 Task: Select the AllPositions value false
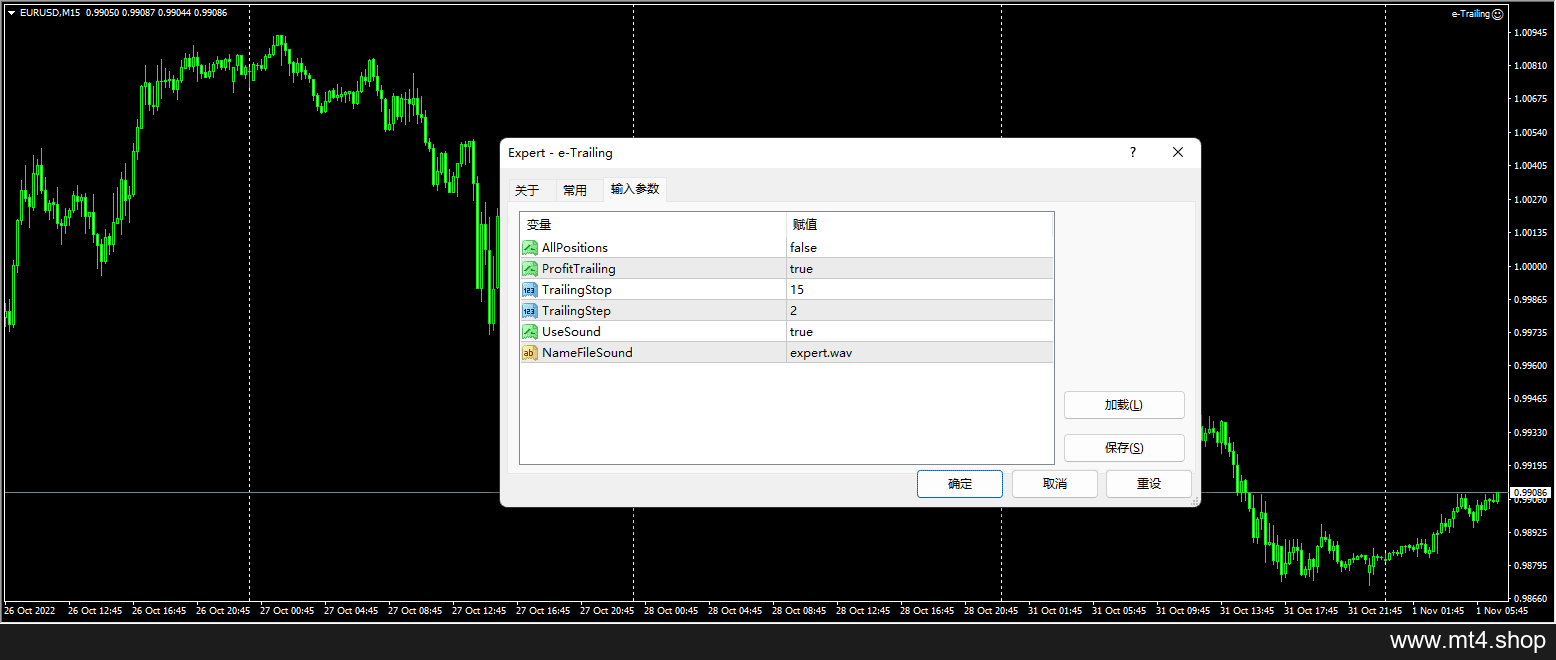[803, 248]
